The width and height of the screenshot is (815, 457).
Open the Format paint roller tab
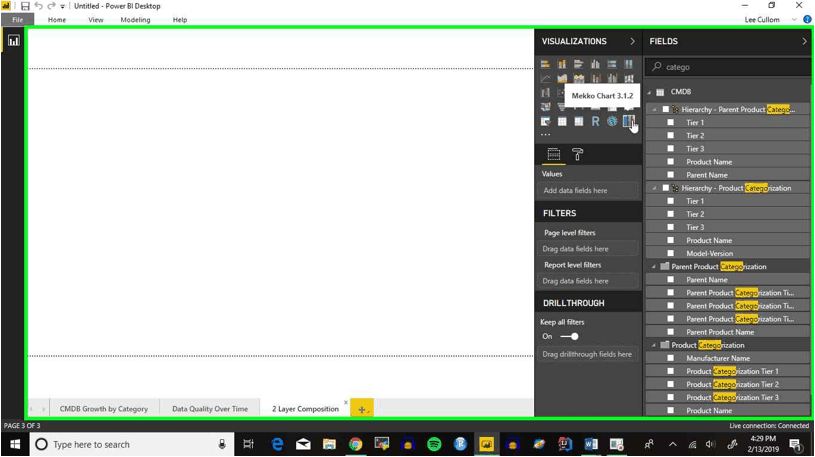577,154
